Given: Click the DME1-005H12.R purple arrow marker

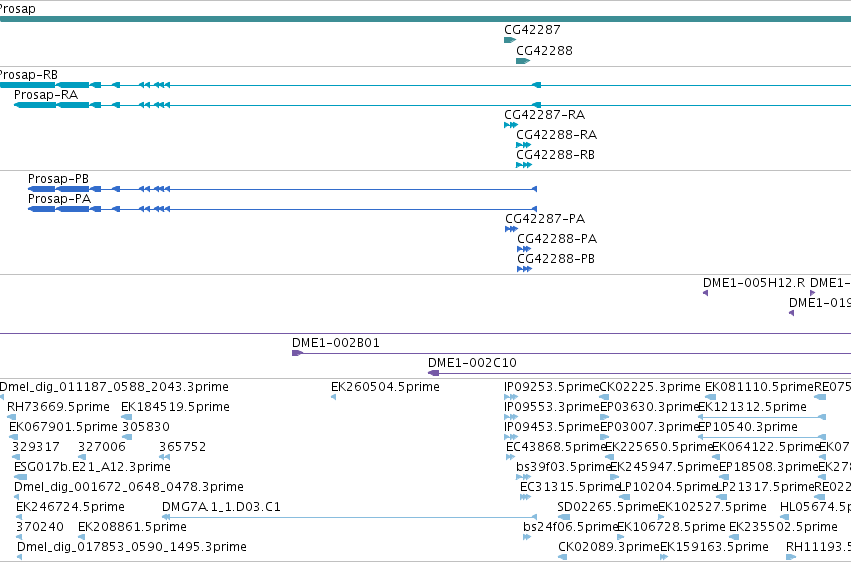Looking at the screenshot, I should point(706,293).
